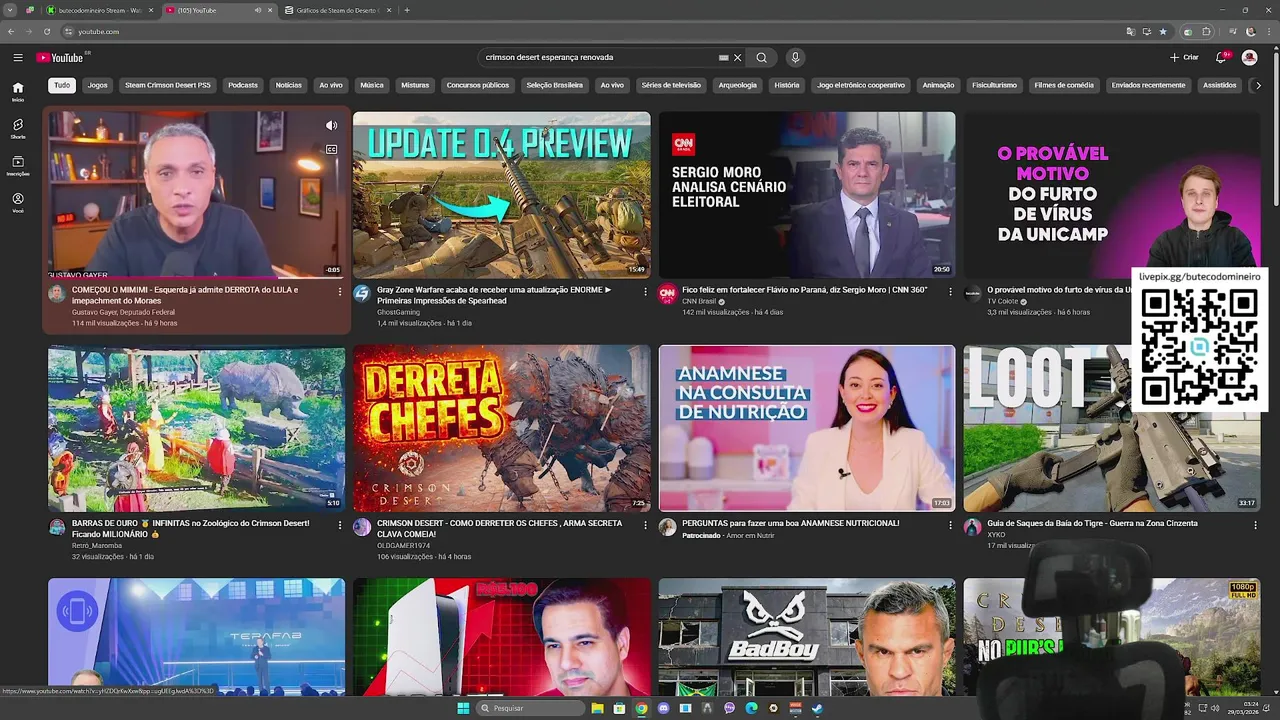The image size is (1280, 720).
Task: Open Shorts in the left sidebar
Action: point(18,129)
